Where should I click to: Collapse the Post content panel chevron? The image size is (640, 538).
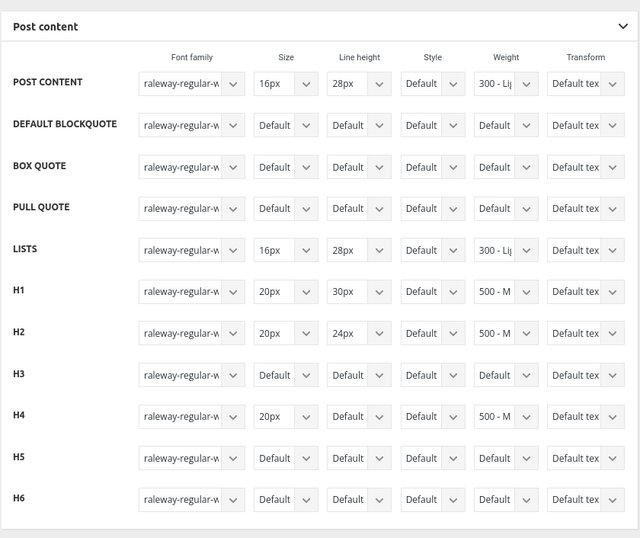click(x=623, y=27)
